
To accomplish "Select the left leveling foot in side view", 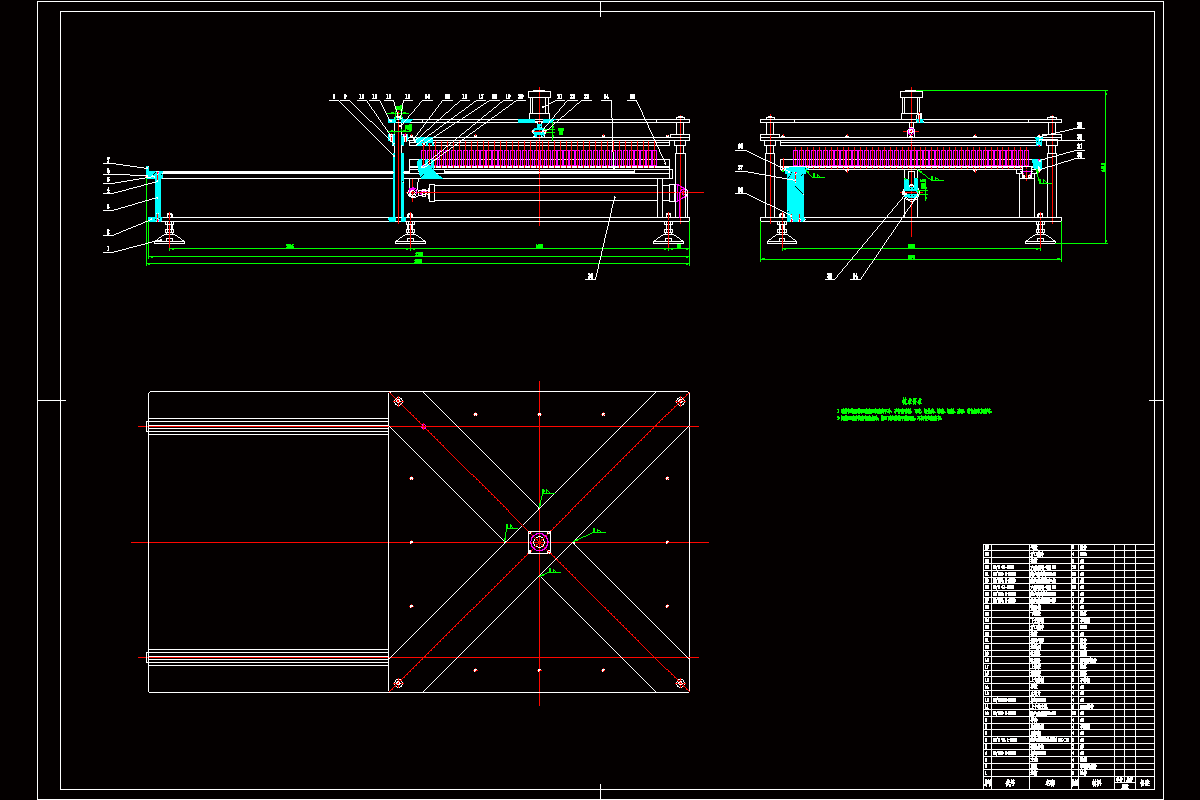I will coord(782,231).
